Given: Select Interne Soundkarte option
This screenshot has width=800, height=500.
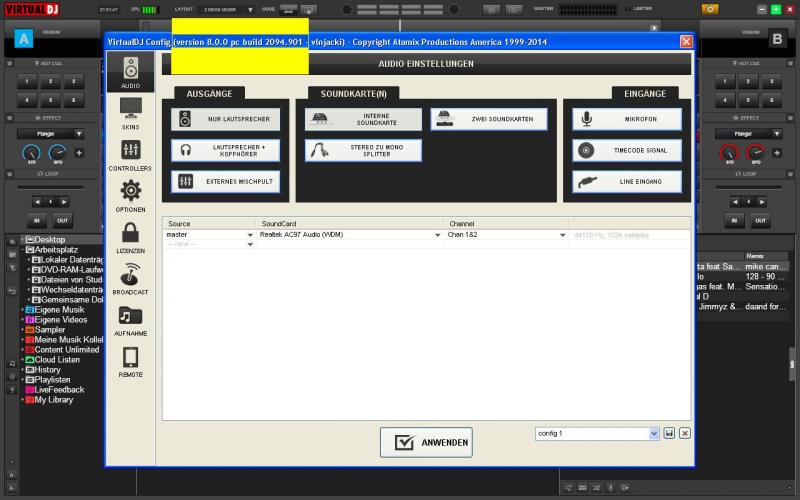Looking at the screenshot, I should click(x=363, y=119).
